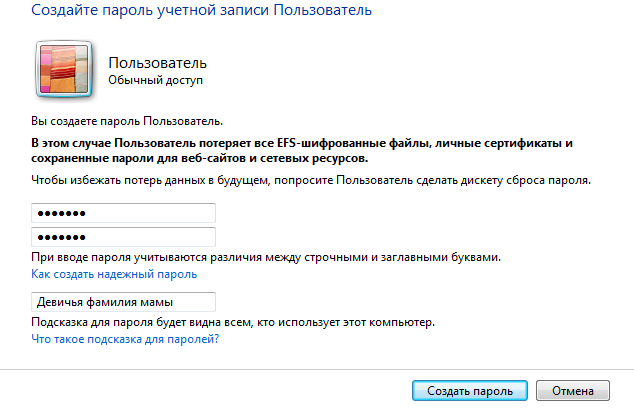
Task: Focus the new password field
Action: pos(123,213)
